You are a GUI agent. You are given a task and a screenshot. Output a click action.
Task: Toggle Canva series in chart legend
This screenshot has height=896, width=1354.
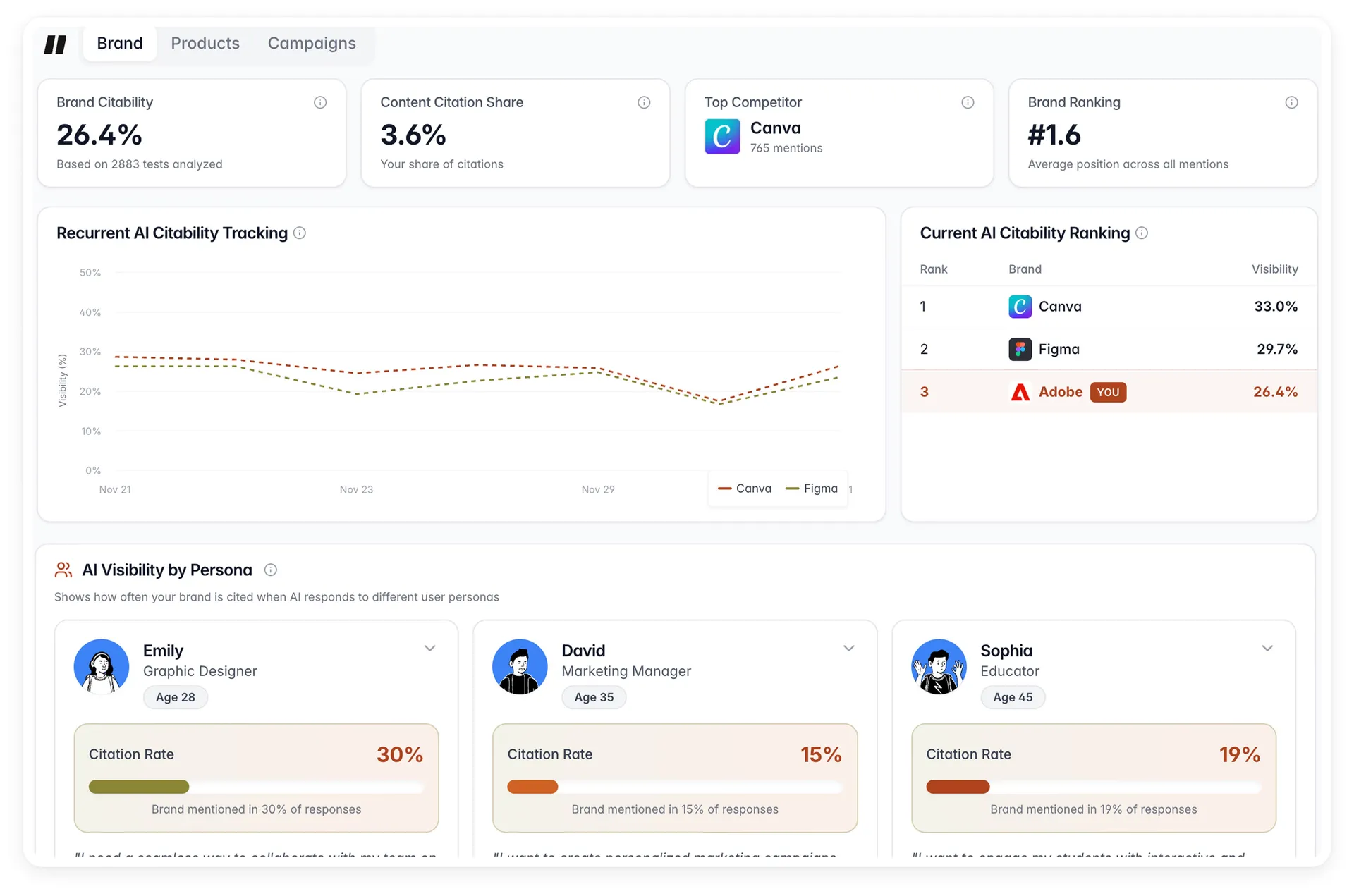click(x=745, y=489)
